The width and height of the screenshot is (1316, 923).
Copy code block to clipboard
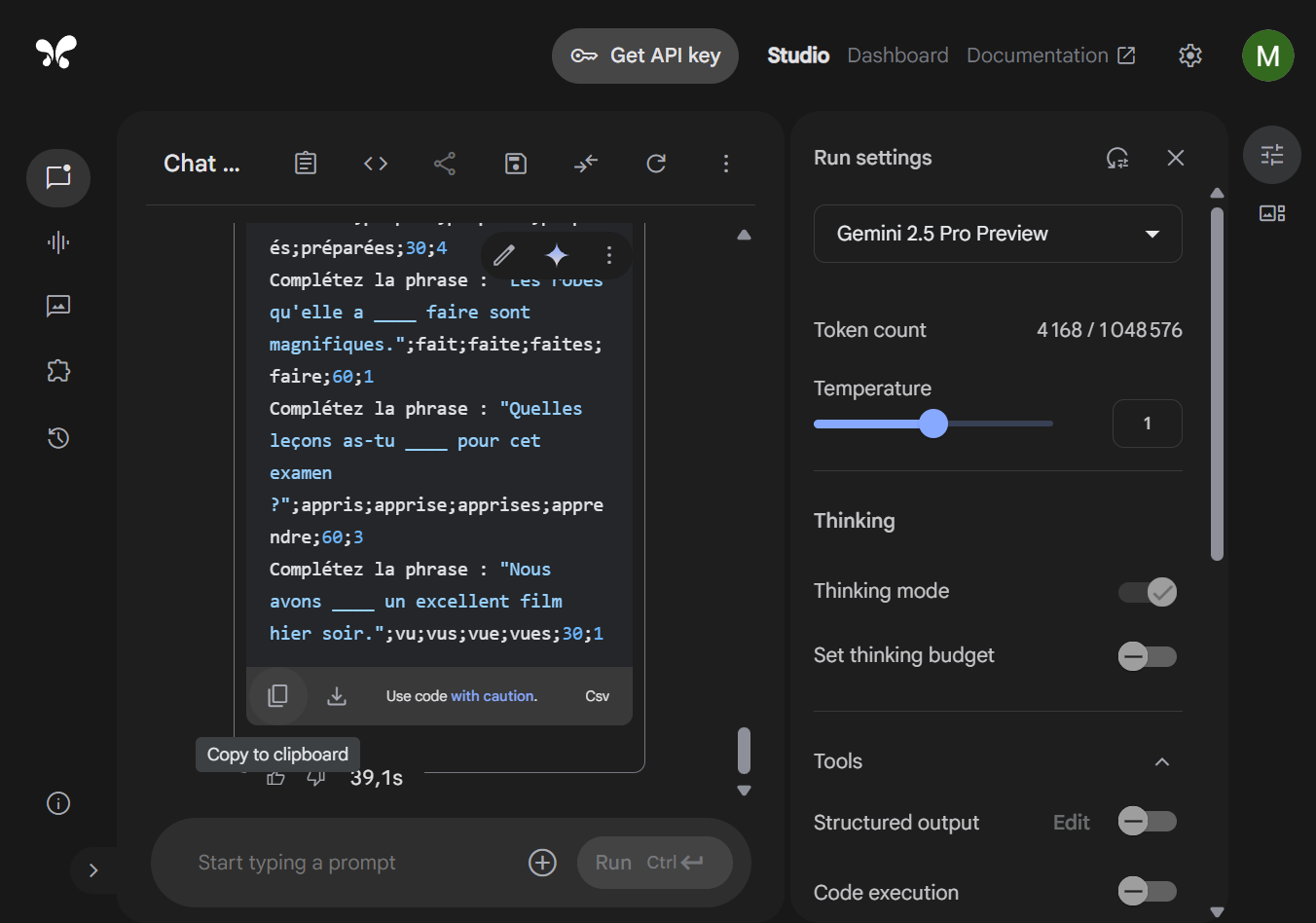(x=277, y=695)
